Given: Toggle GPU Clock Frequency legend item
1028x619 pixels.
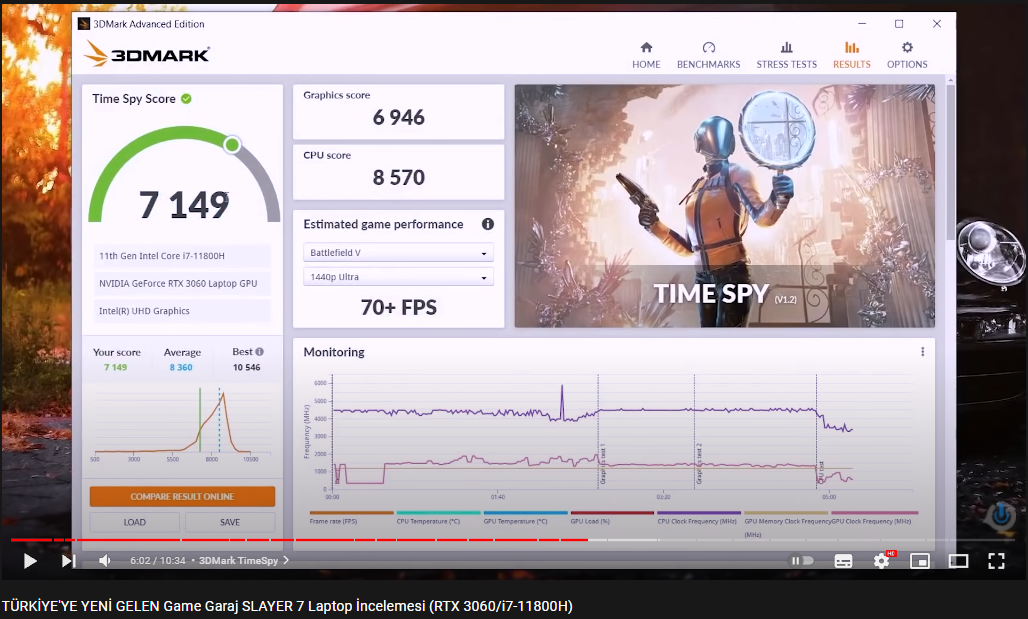Looking at the screenshot, I should [x=874, y=517].
